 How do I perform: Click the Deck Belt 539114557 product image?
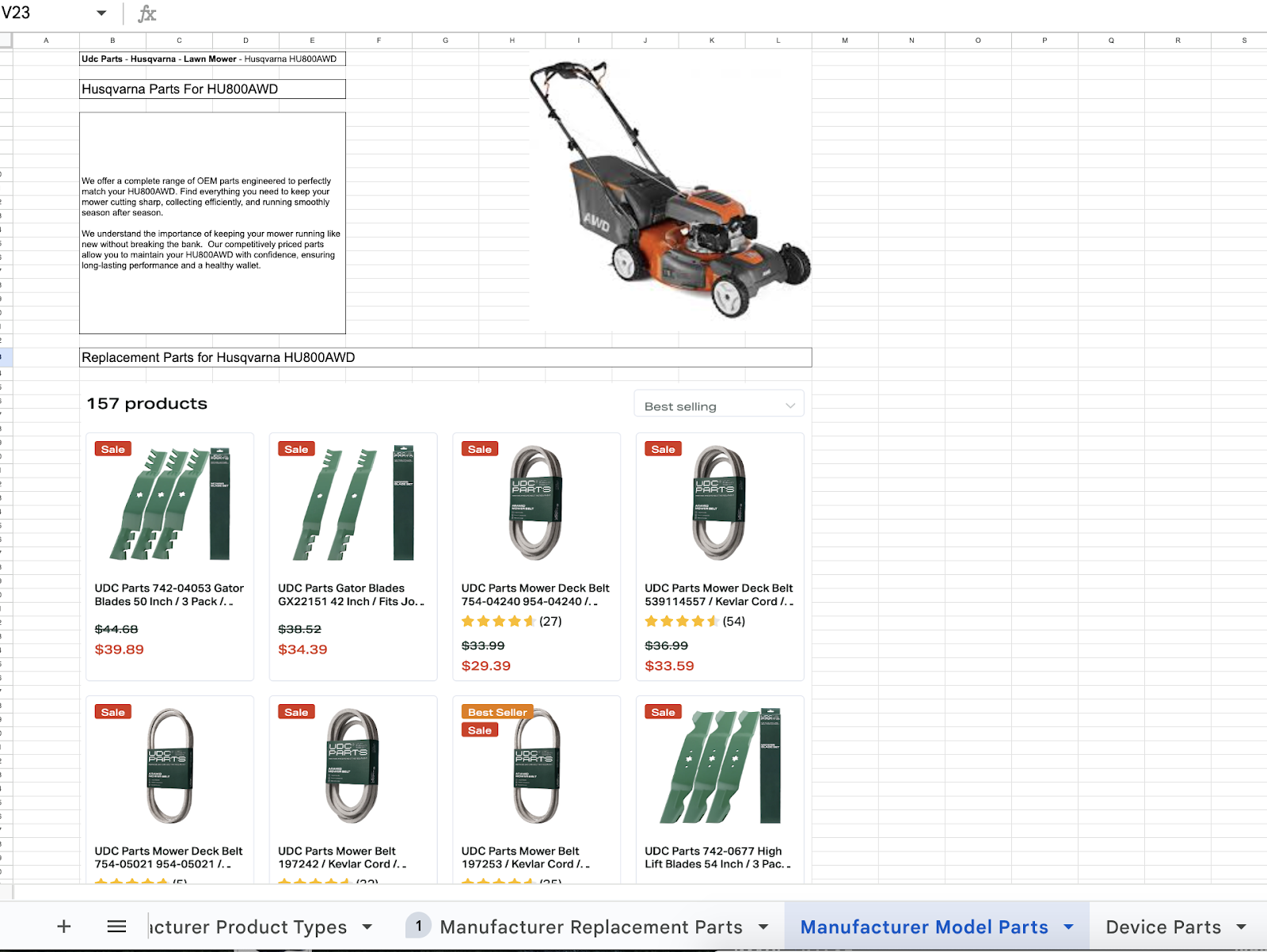719,502
